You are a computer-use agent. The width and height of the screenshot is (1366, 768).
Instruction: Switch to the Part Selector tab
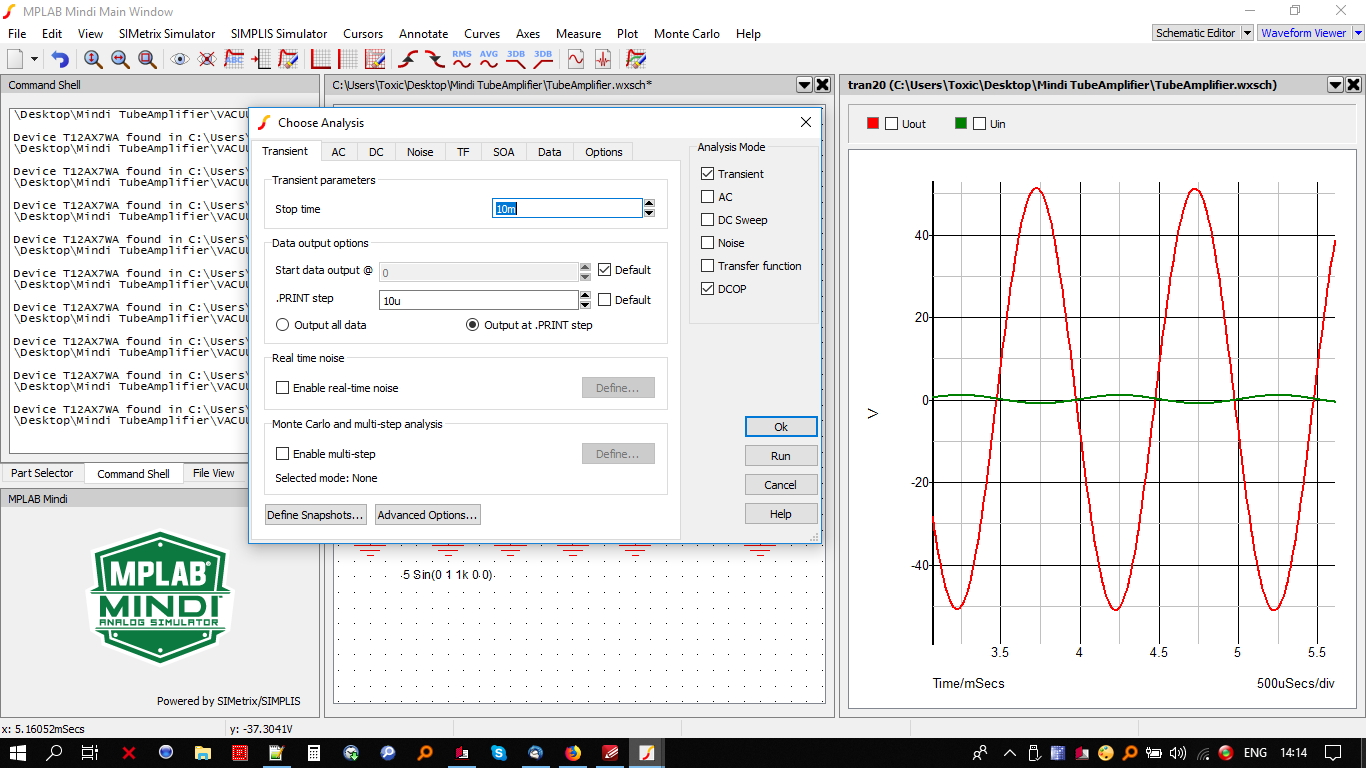click(x=42, y=473)
